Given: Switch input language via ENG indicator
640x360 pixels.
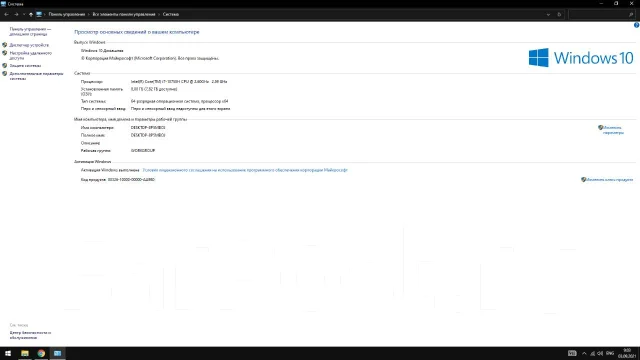Looking at the screenshot, I should coord(610,353).
